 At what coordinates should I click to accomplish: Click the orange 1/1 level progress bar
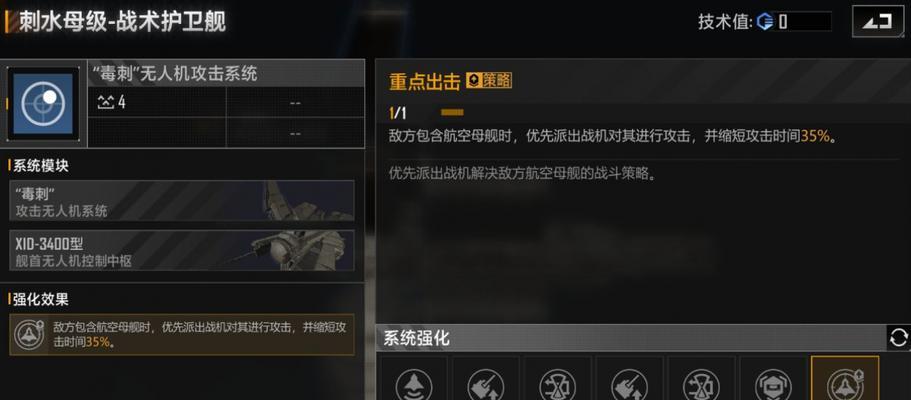point(452,113)
